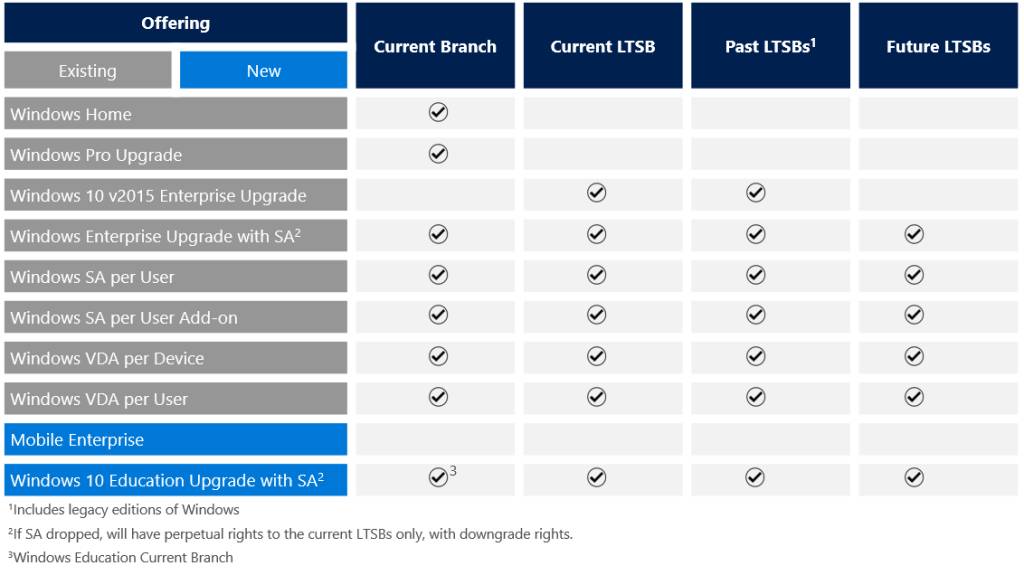
Task: Select the Windows Home row label
Action: [x=176, y=114]
